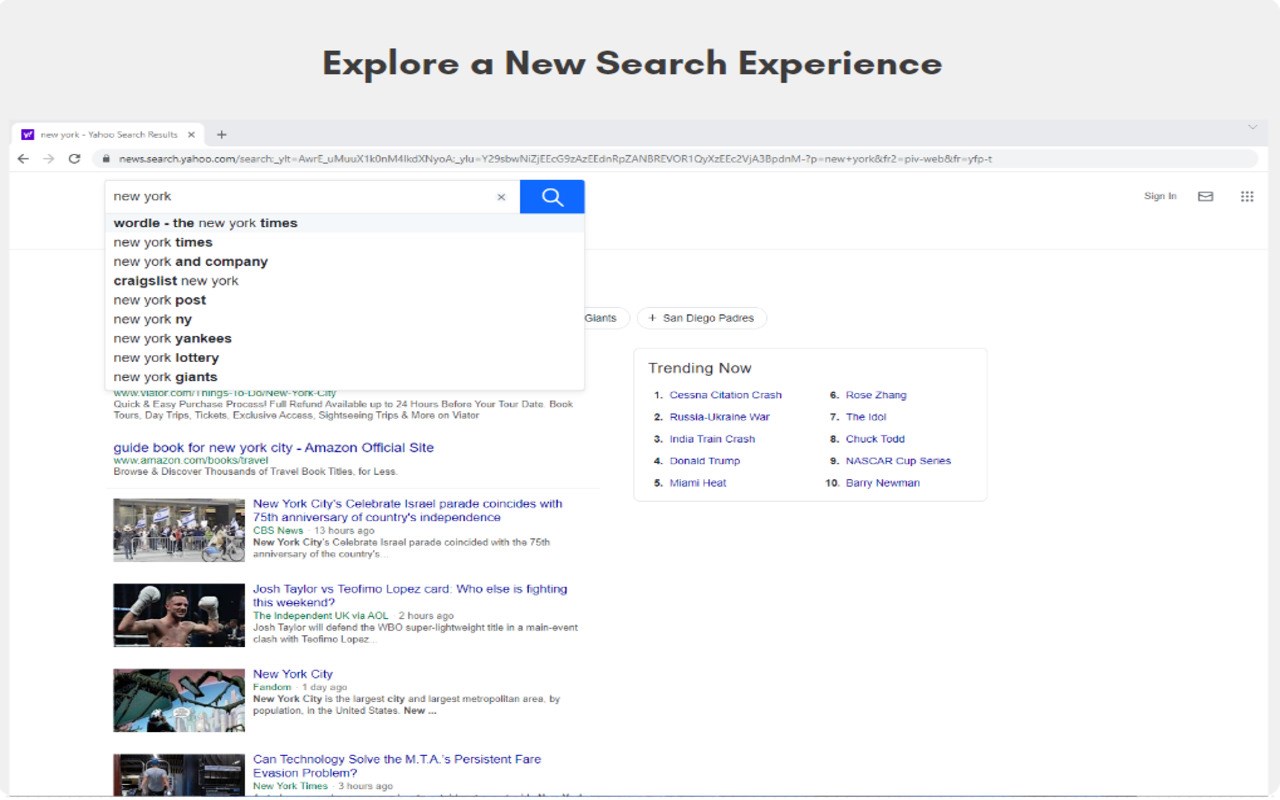
Task: Select suggestion new york ny
Action: point(344,319)
